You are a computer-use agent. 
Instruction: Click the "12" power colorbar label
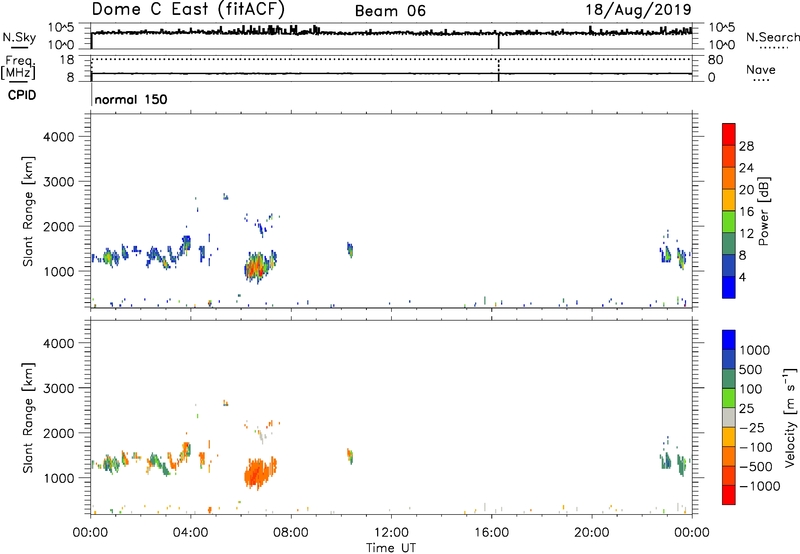(746, 234)
